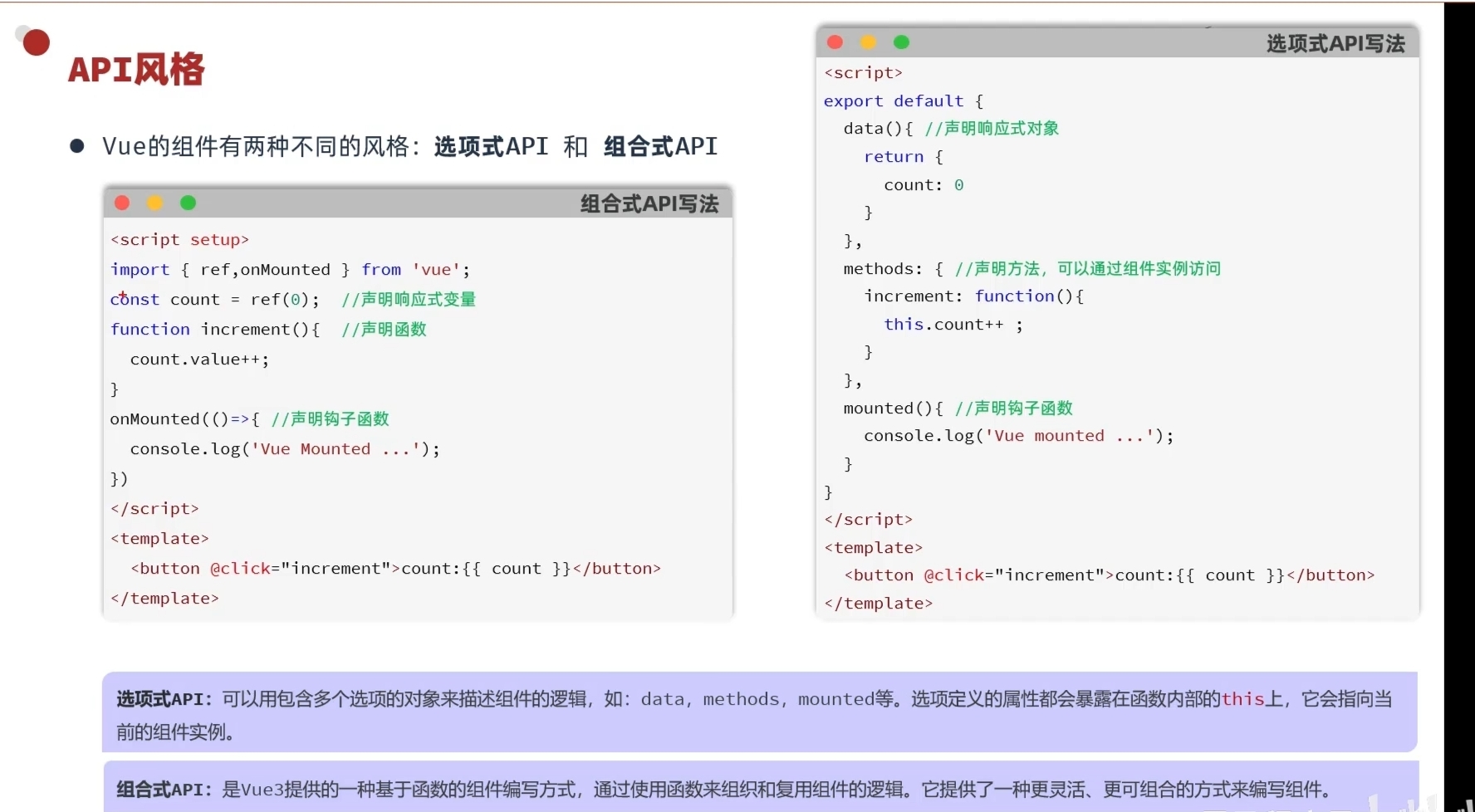Image resolution: width=1475 pixels, height=812 pixels.
Task: Click the this.count++ ; line
Action: pyautogui.click(x=953, y=325)
